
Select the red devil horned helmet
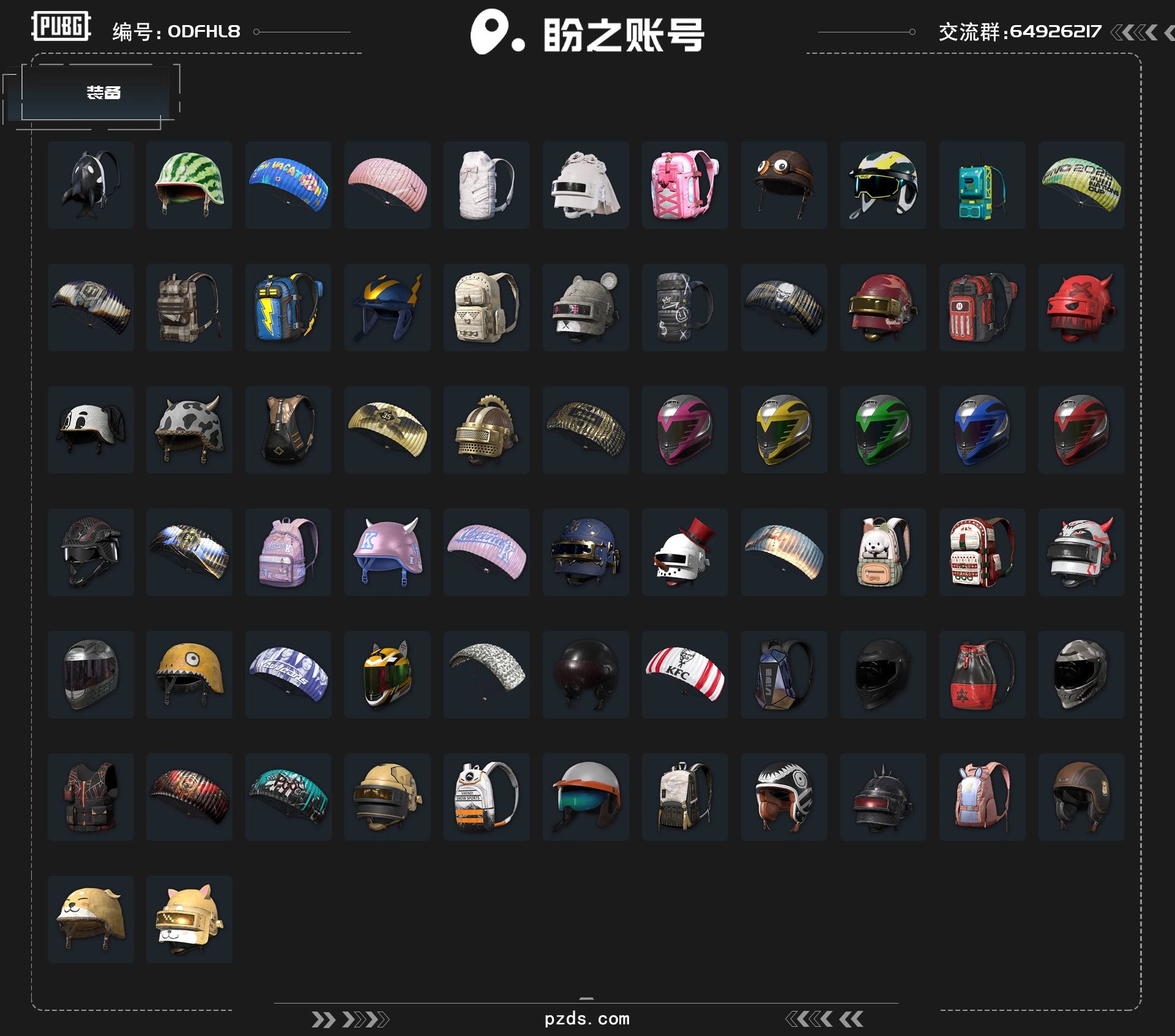1081,307
